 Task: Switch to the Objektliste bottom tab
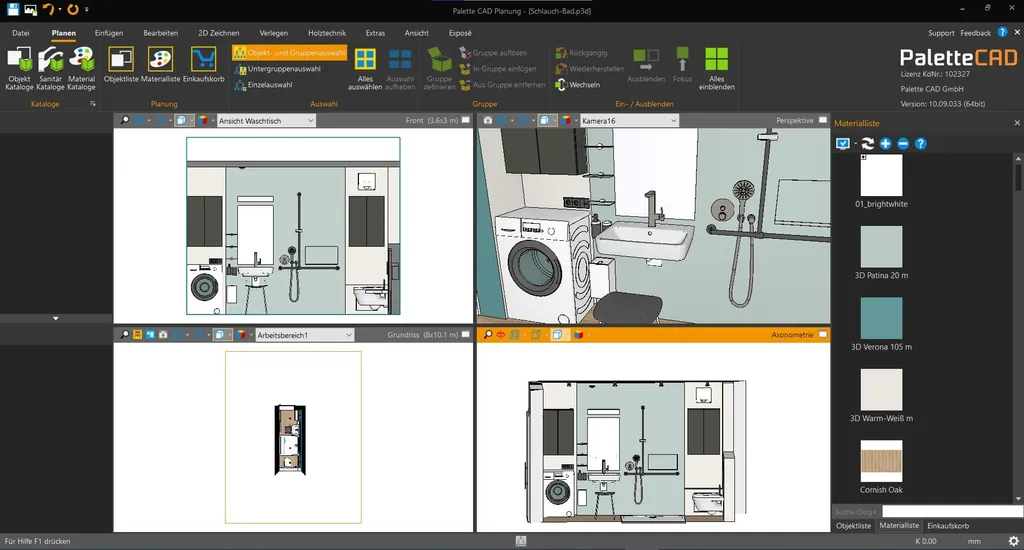click(853, 525)
